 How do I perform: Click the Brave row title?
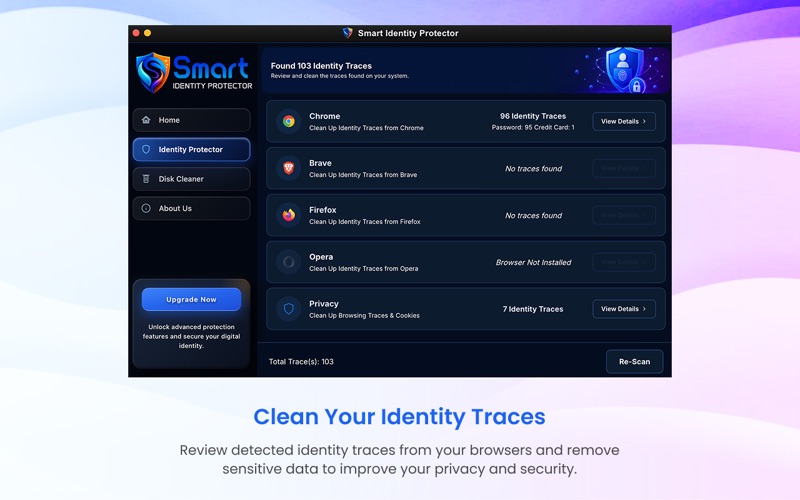pyautogui.click(x=320, y=163)
